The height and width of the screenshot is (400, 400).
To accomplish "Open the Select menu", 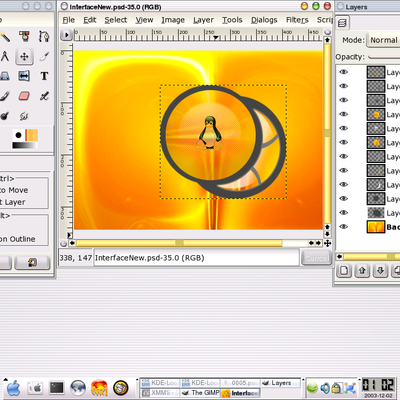I will click(x=116, y=20).
